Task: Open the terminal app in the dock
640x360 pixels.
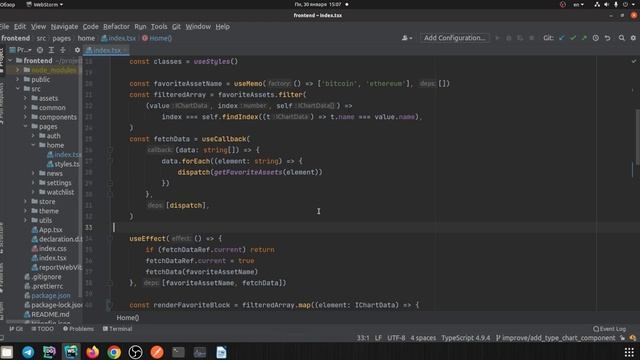Action: coord(178,352)
